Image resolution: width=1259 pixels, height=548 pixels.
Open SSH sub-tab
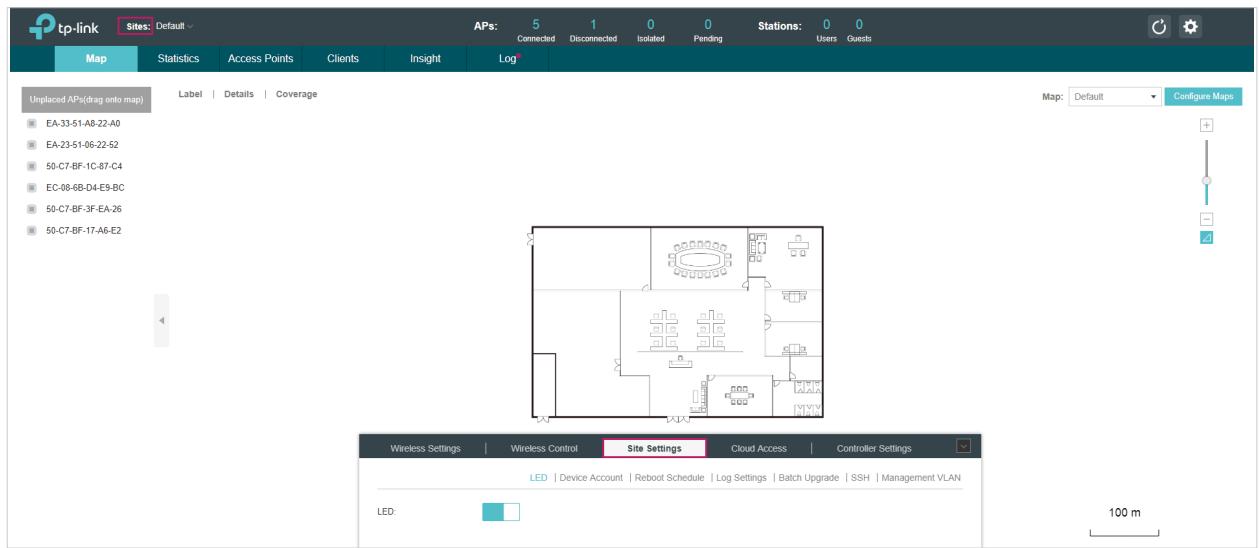(x=859, y=477)
